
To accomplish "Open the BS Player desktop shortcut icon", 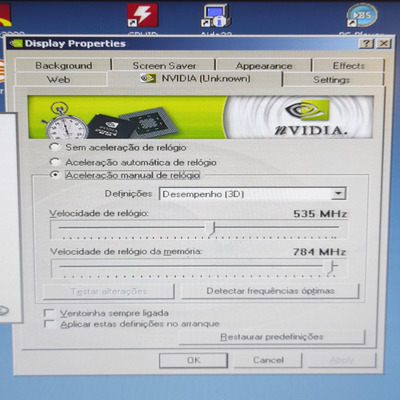I will 362,16.
